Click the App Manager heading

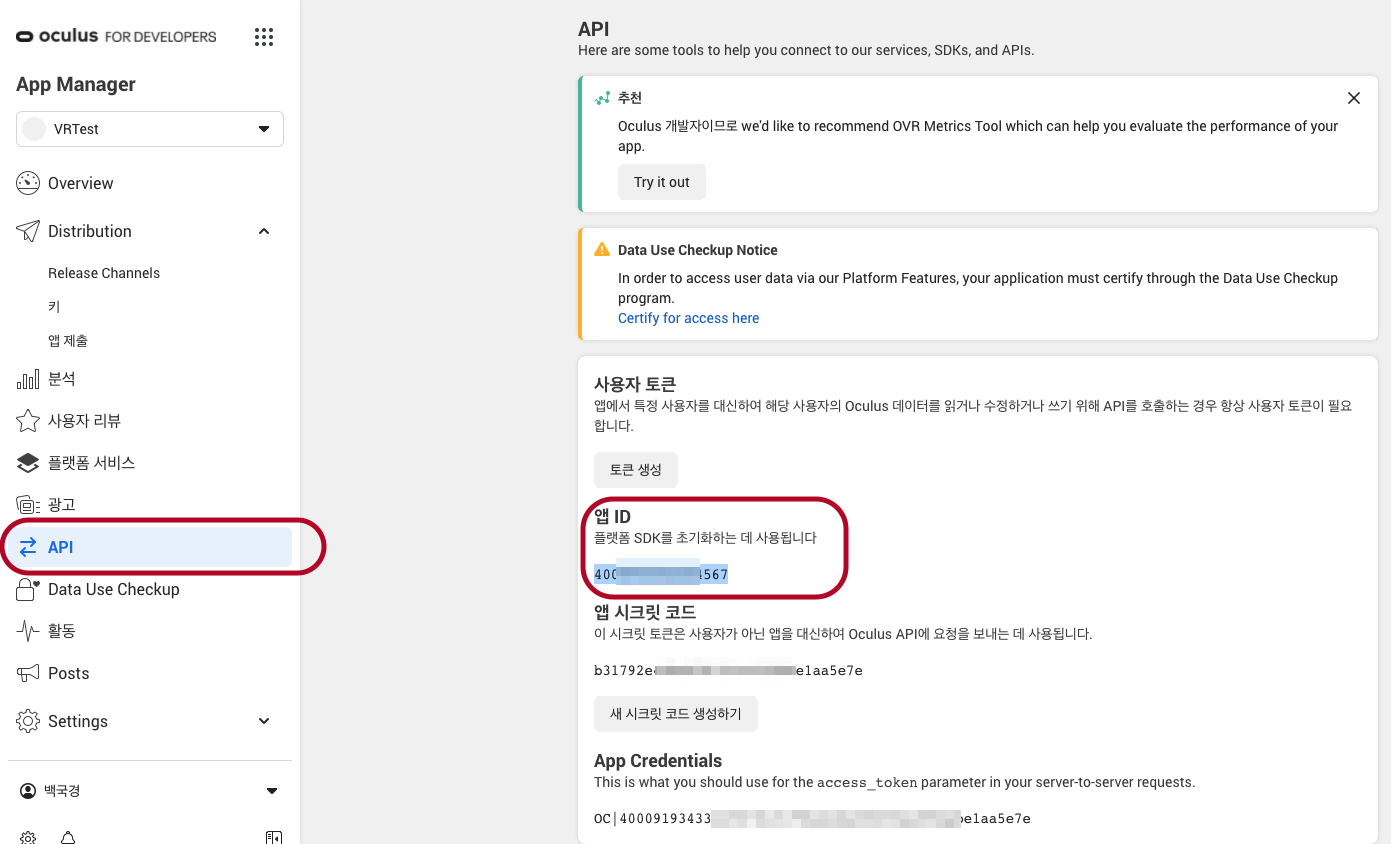76,84
